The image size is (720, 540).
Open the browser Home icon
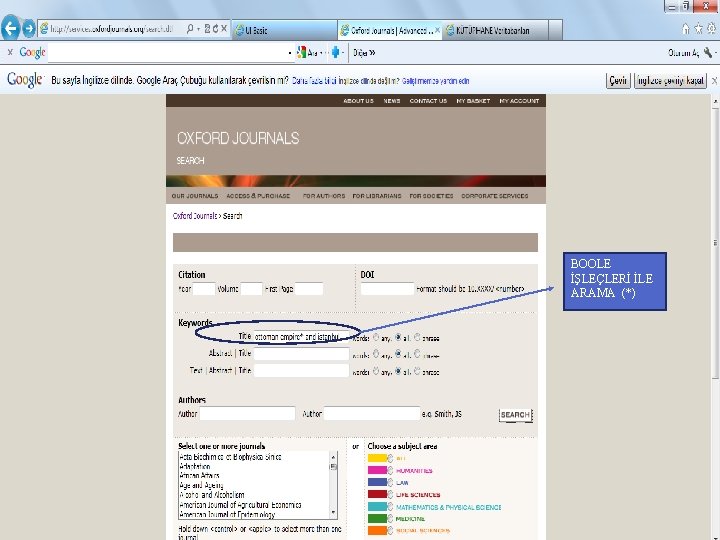(686, 29)
